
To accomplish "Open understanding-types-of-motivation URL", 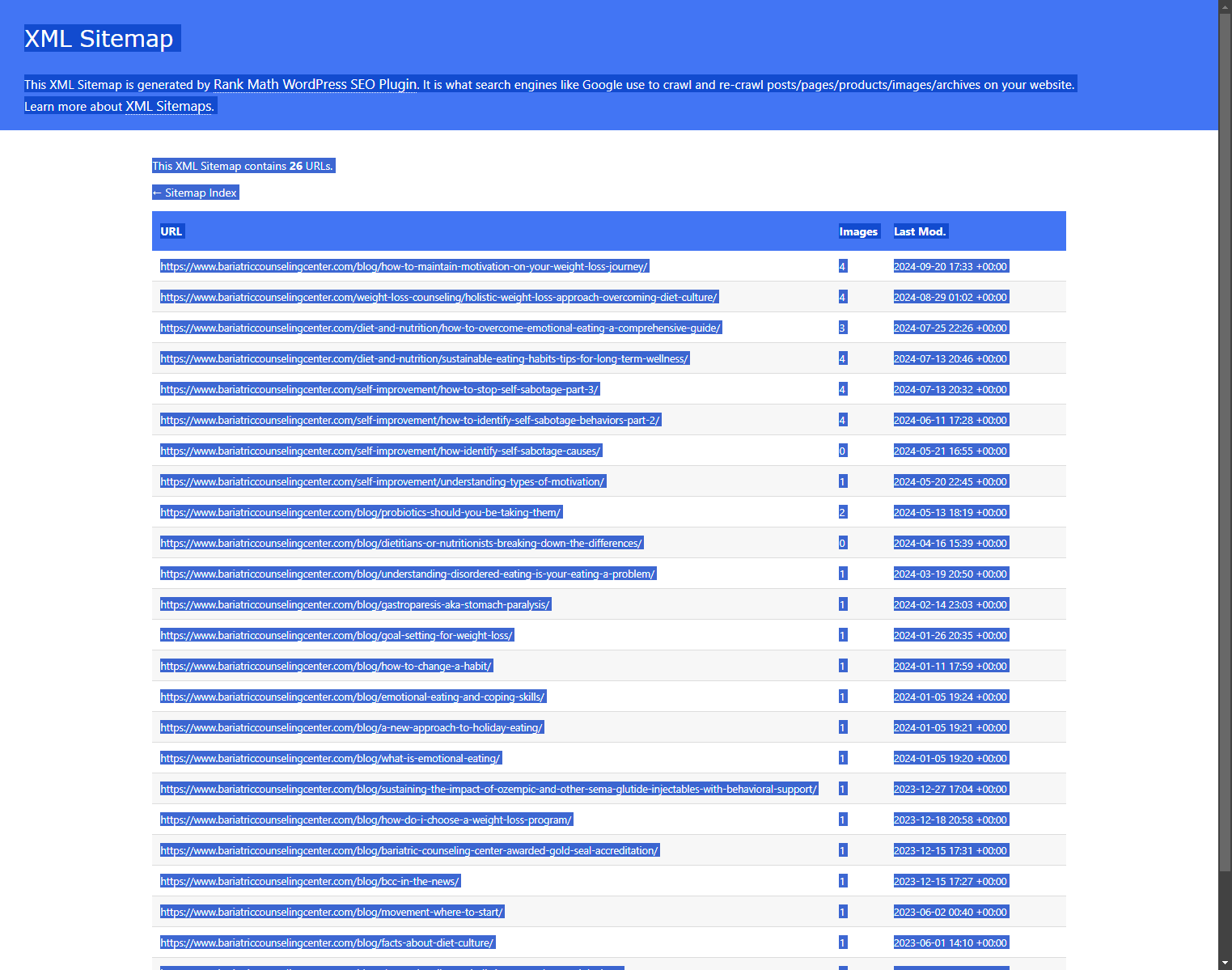I will click(x=382, y=481).
